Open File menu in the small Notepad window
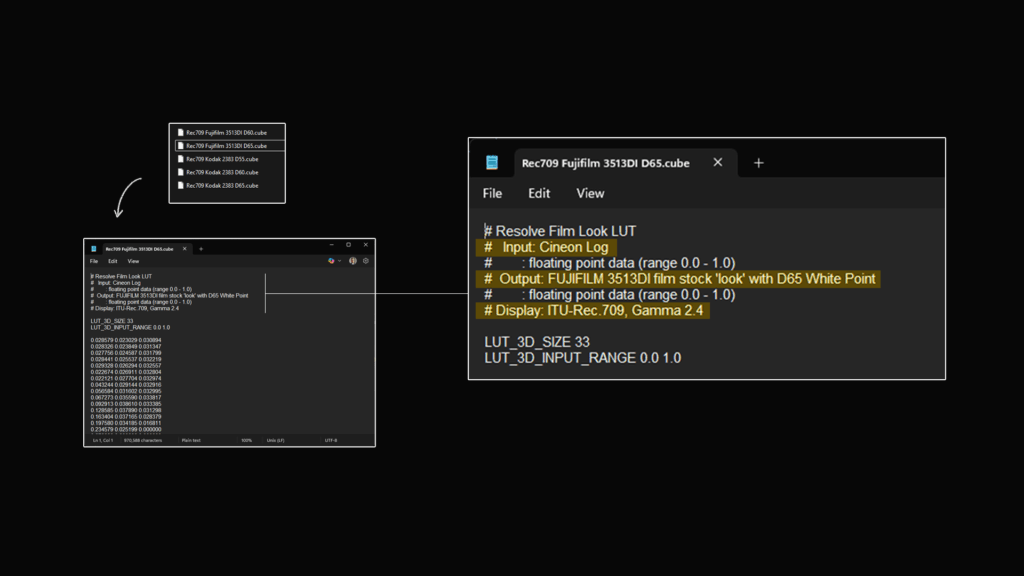This screenshot has height=576, width=1024. point(94,261)
